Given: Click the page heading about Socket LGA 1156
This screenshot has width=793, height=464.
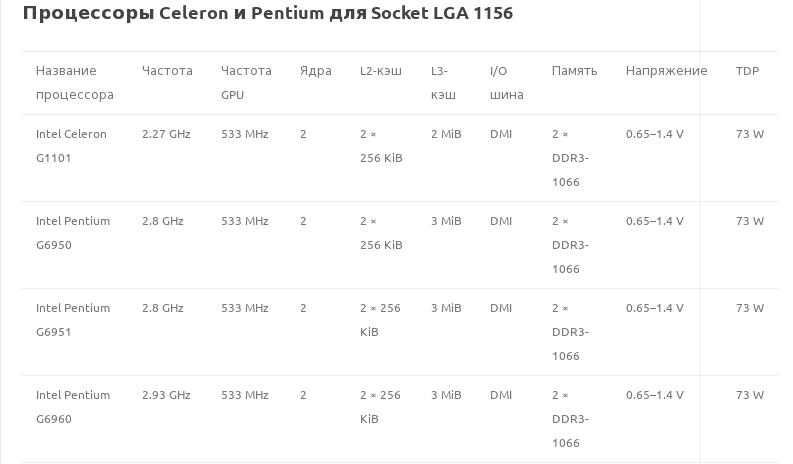Looking at the screenshot, I should 267,14.
